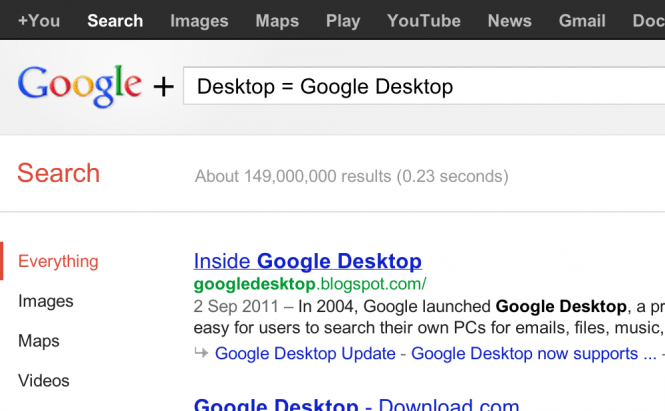Screen dimensions: 665x411
Task: Switch to YouTube from the top bar
Action: click(424, 20)
